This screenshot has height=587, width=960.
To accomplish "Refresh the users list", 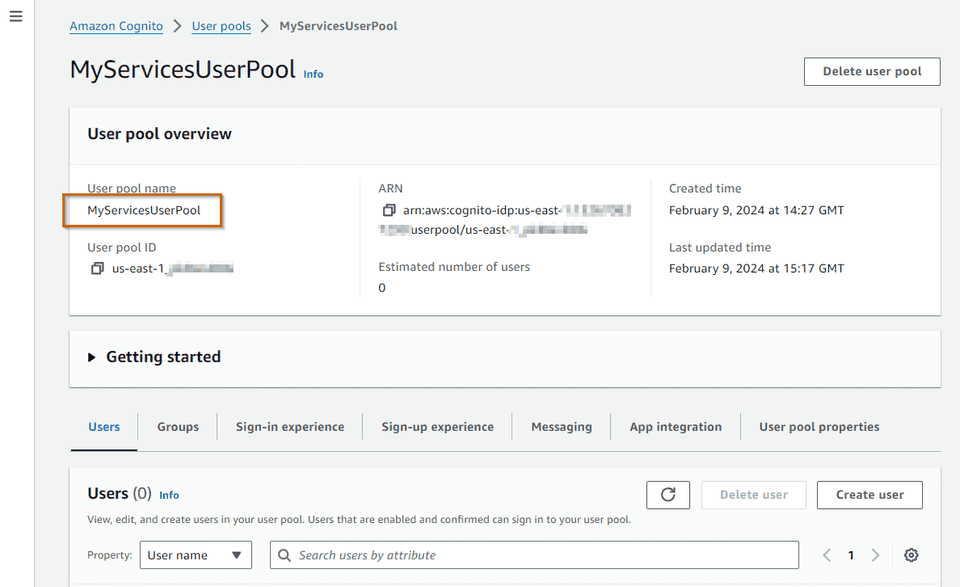I will pyautogui.click(x=667, y=494).
